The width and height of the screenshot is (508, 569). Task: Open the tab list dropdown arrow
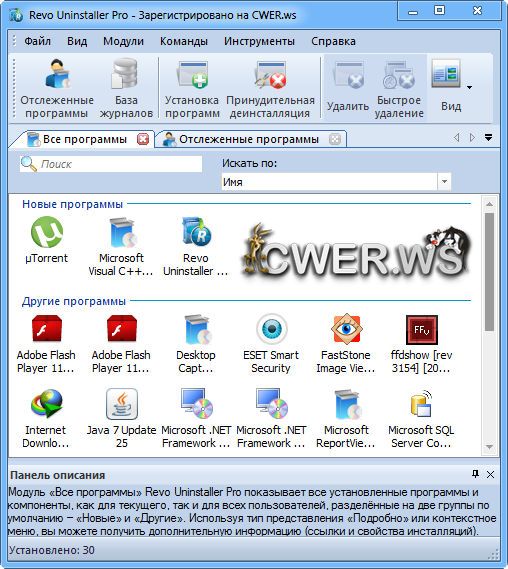point(488,137)
